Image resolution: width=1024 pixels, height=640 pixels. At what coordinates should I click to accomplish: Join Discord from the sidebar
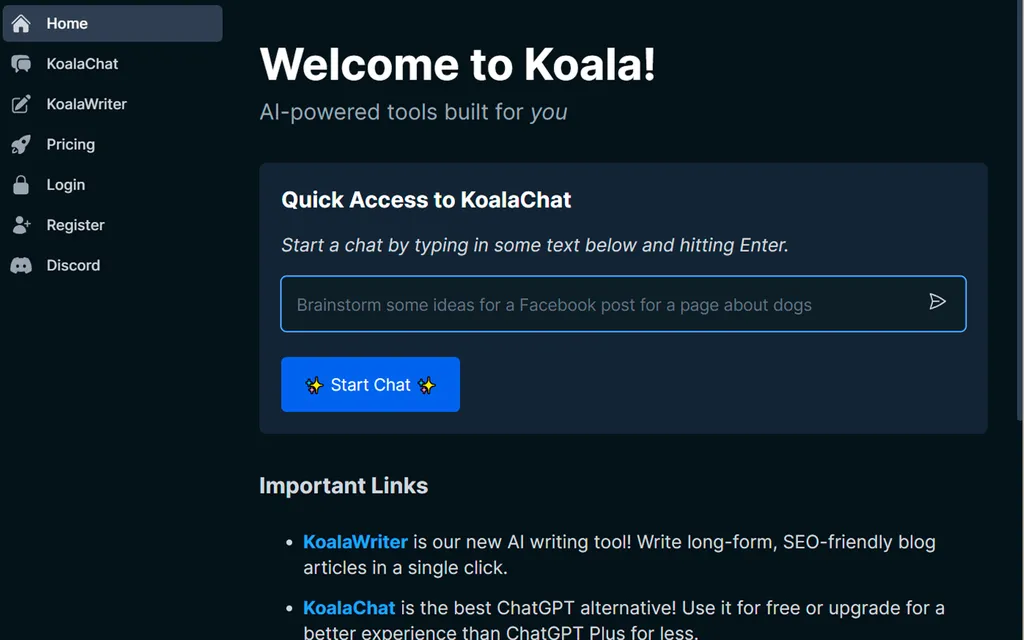click(x=73, y=264)
